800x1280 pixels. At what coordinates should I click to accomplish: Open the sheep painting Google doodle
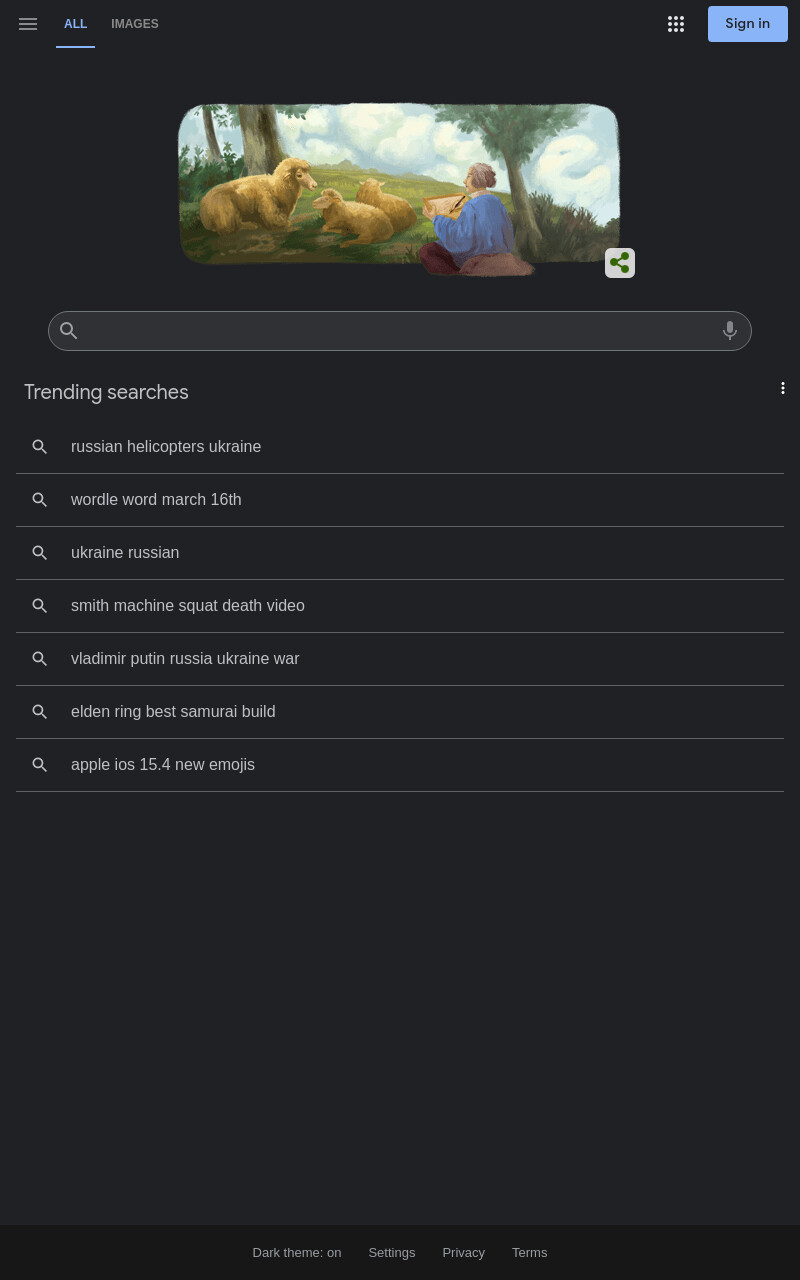[x=399, y=188]
